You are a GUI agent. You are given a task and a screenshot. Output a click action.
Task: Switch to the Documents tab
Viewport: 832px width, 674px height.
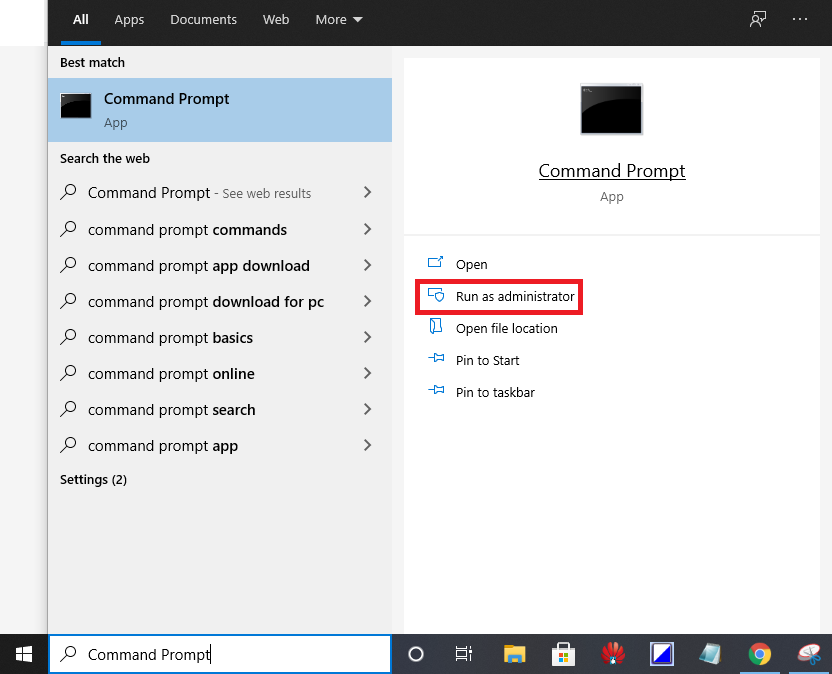(x=203, y=20)
